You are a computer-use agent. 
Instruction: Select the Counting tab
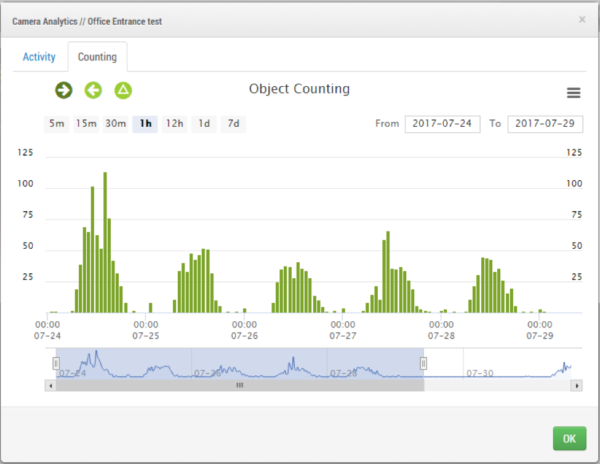pos(97,57)
